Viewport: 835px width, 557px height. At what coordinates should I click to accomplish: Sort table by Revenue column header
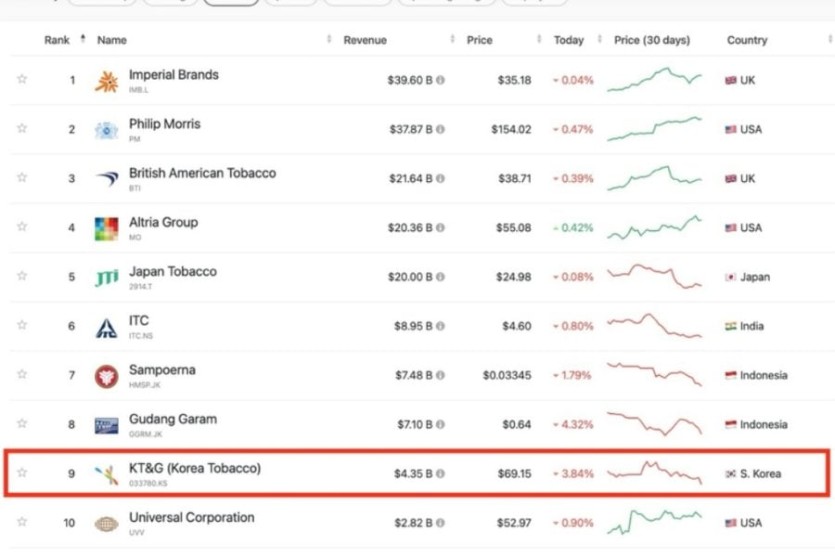coord(365,40)
